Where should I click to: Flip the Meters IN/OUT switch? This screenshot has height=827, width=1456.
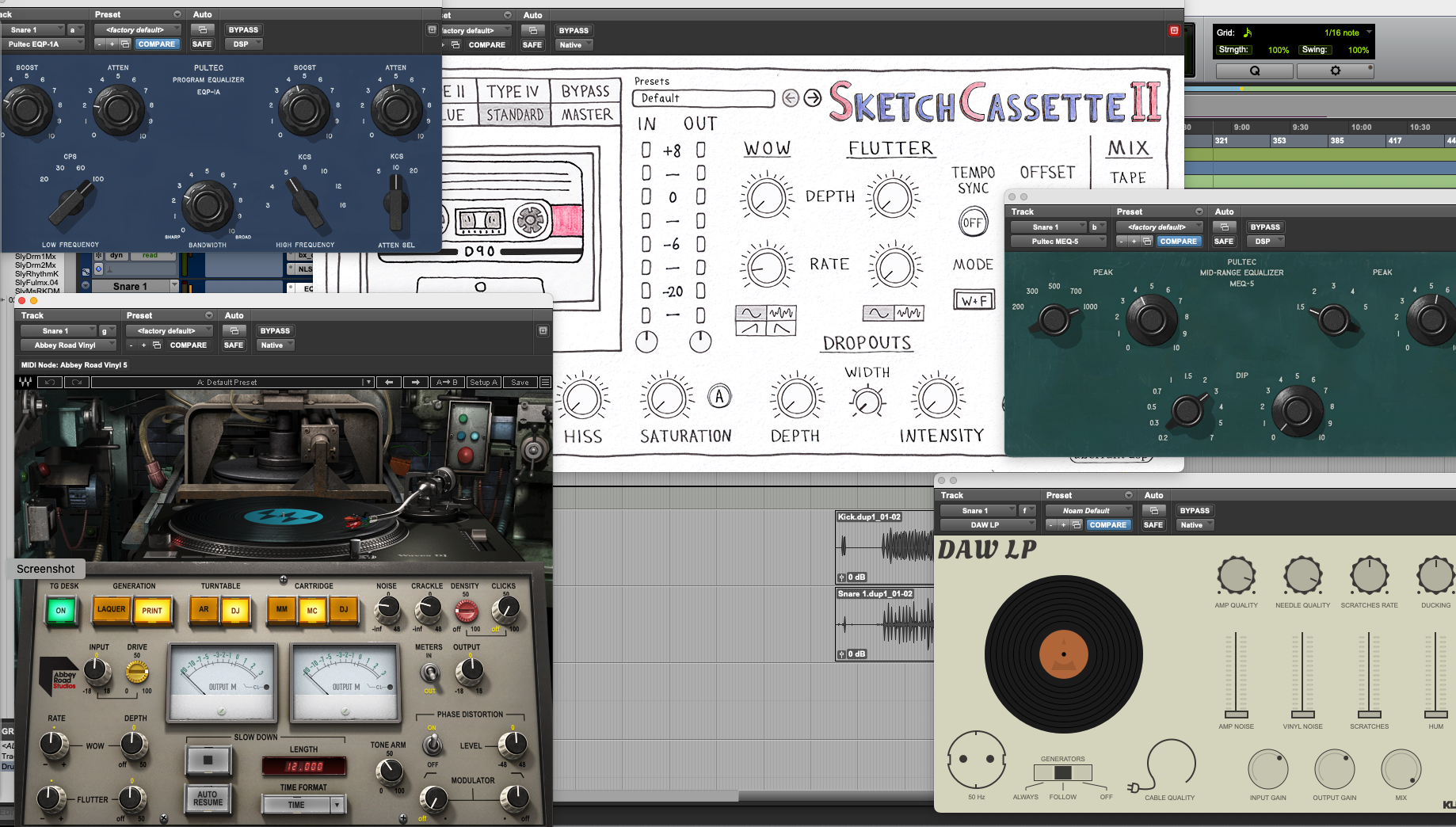(x=430, y=673)
